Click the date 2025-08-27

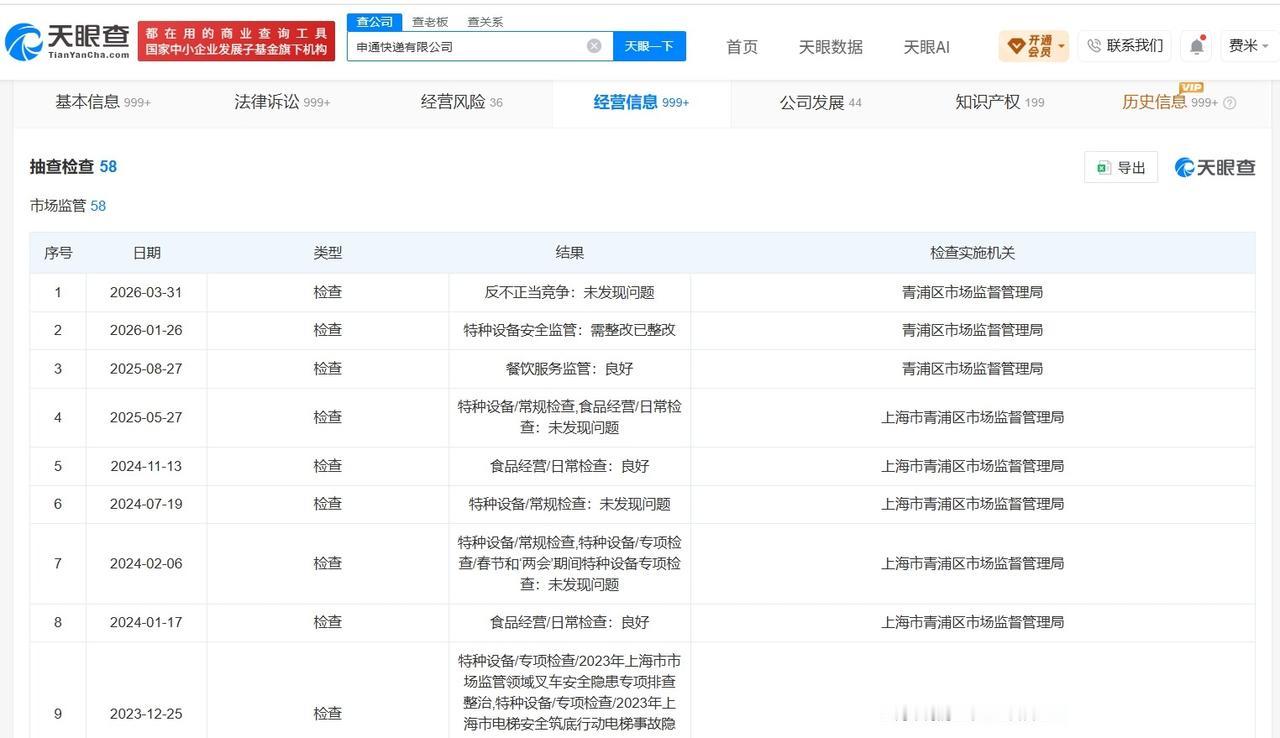(146, 368)
